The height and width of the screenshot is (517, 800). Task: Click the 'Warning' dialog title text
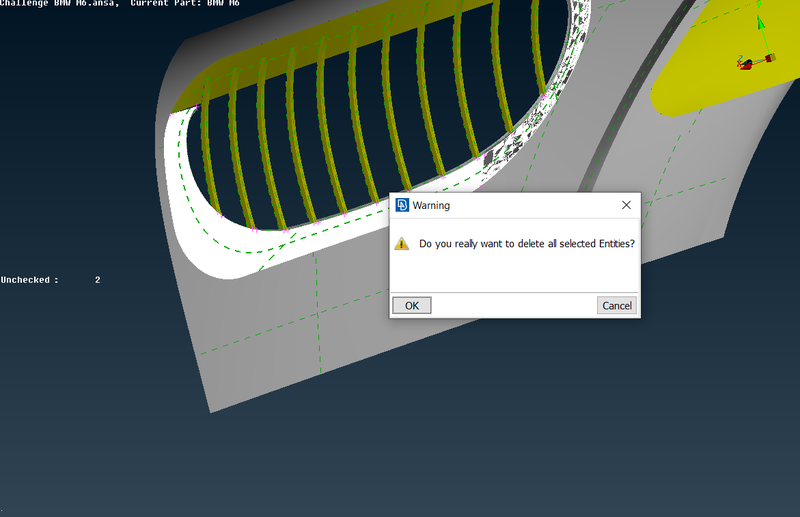(x=431, y=205)
